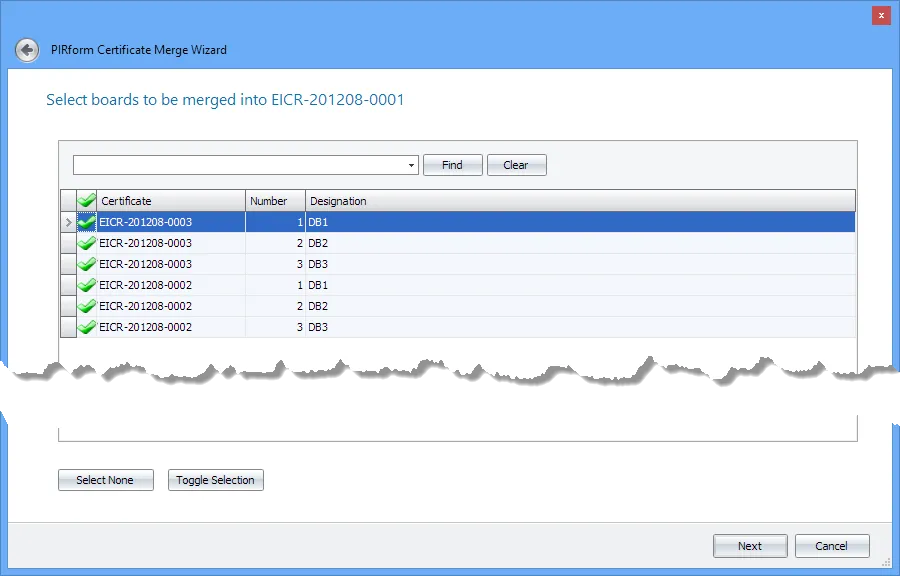Click Toggle Selection to invert board selection
The height and width of the screenshot is (576, 900).
215,479
